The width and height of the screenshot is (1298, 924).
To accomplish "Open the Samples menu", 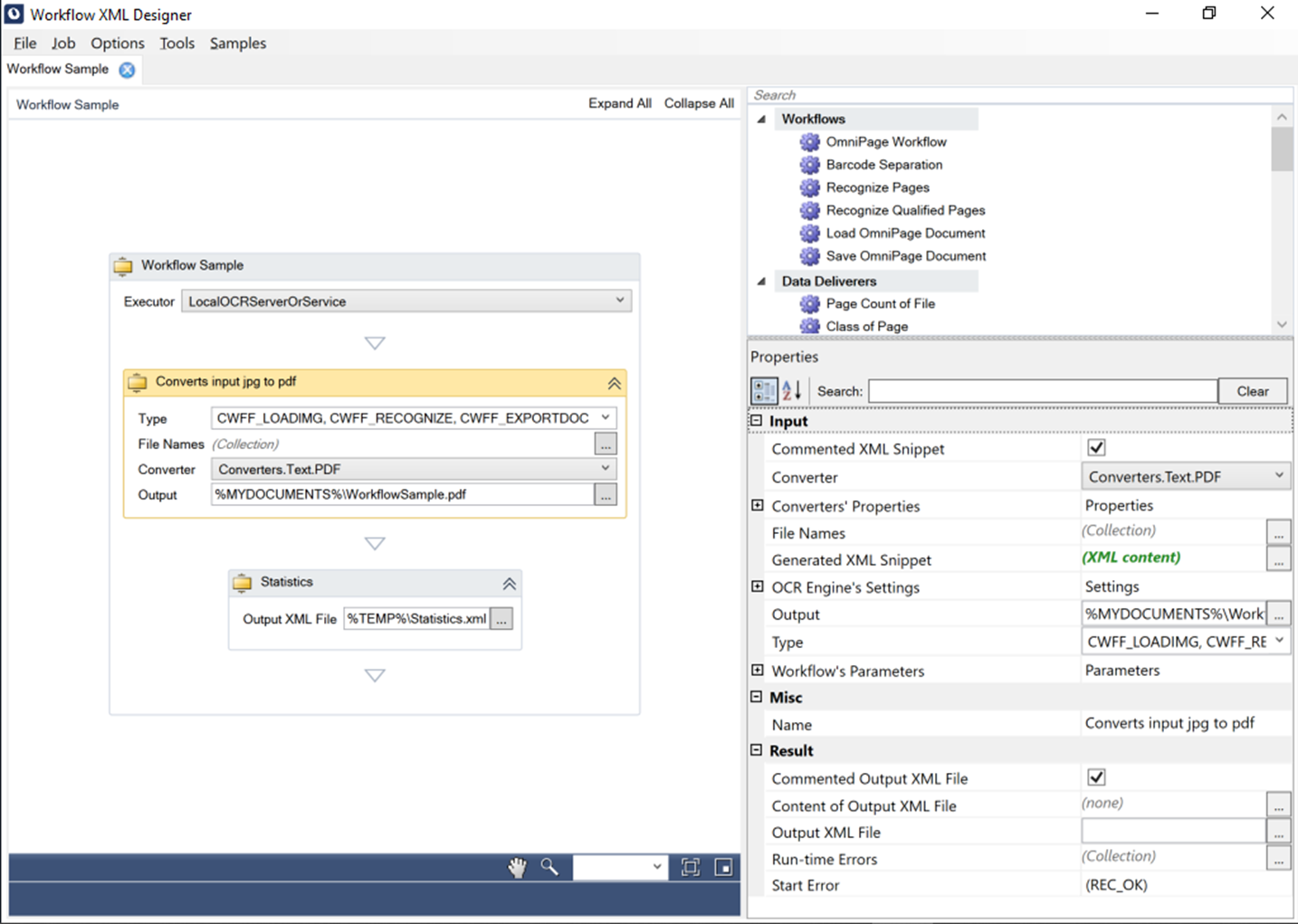I will tap(237, 43).
